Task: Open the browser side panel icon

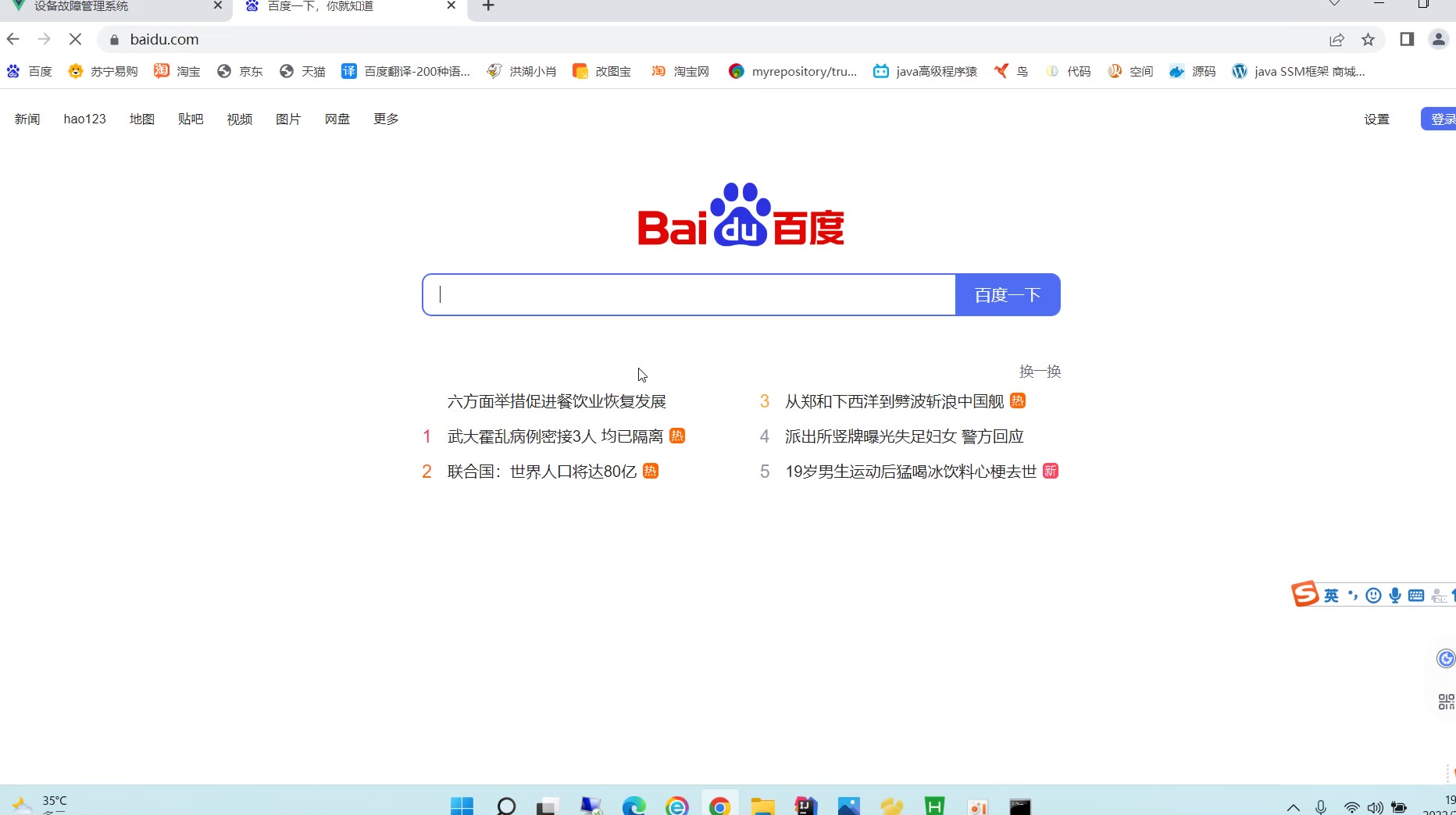Action: pos(1407,39)
